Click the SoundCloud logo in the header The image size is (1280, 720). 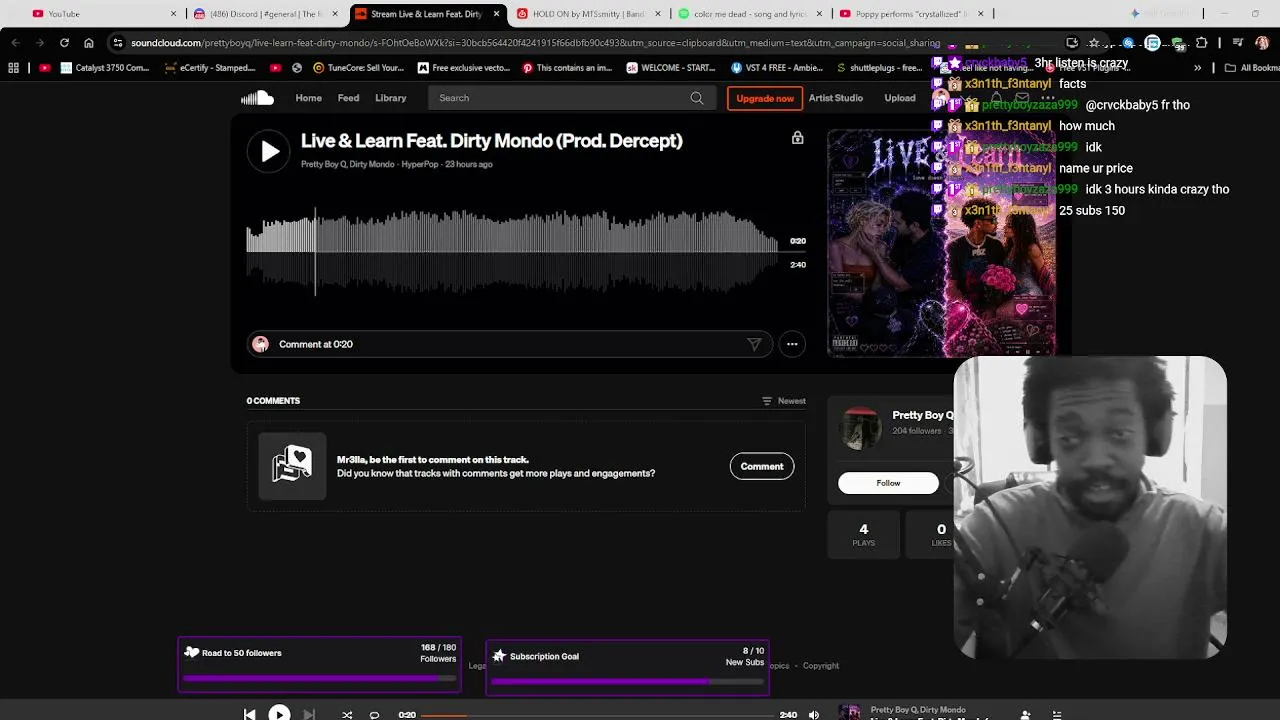[x=257, y=98]
